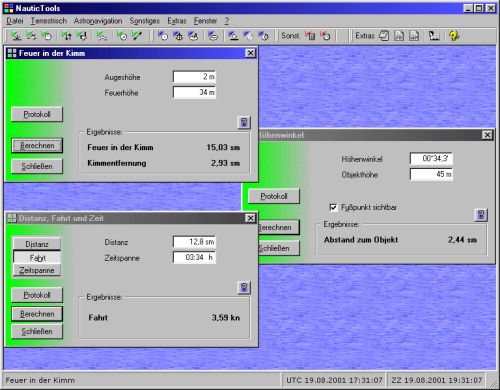
Task: Select the Zeitspanne mode toggle button
Action: click(x=37, y=270)
